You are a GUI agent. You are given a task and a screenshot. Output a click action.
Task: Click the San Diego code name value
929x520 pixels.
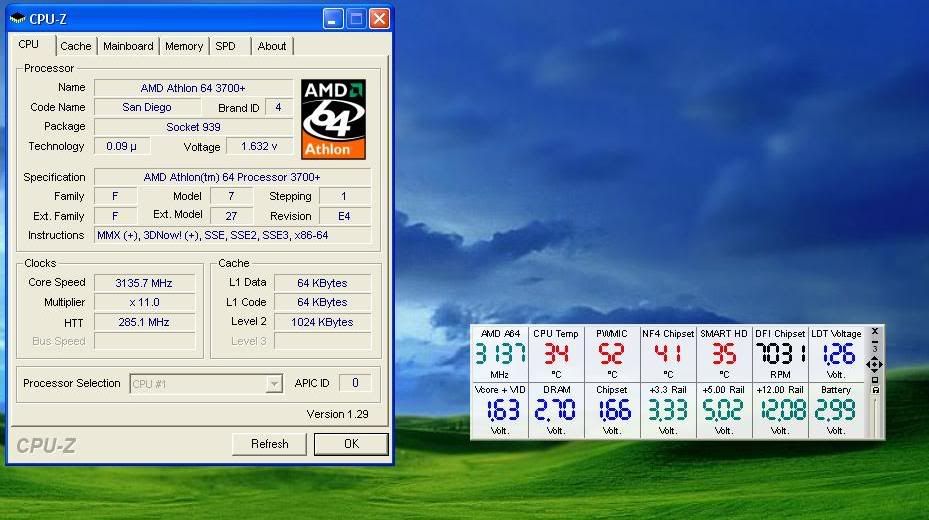(x=147, y=107)
